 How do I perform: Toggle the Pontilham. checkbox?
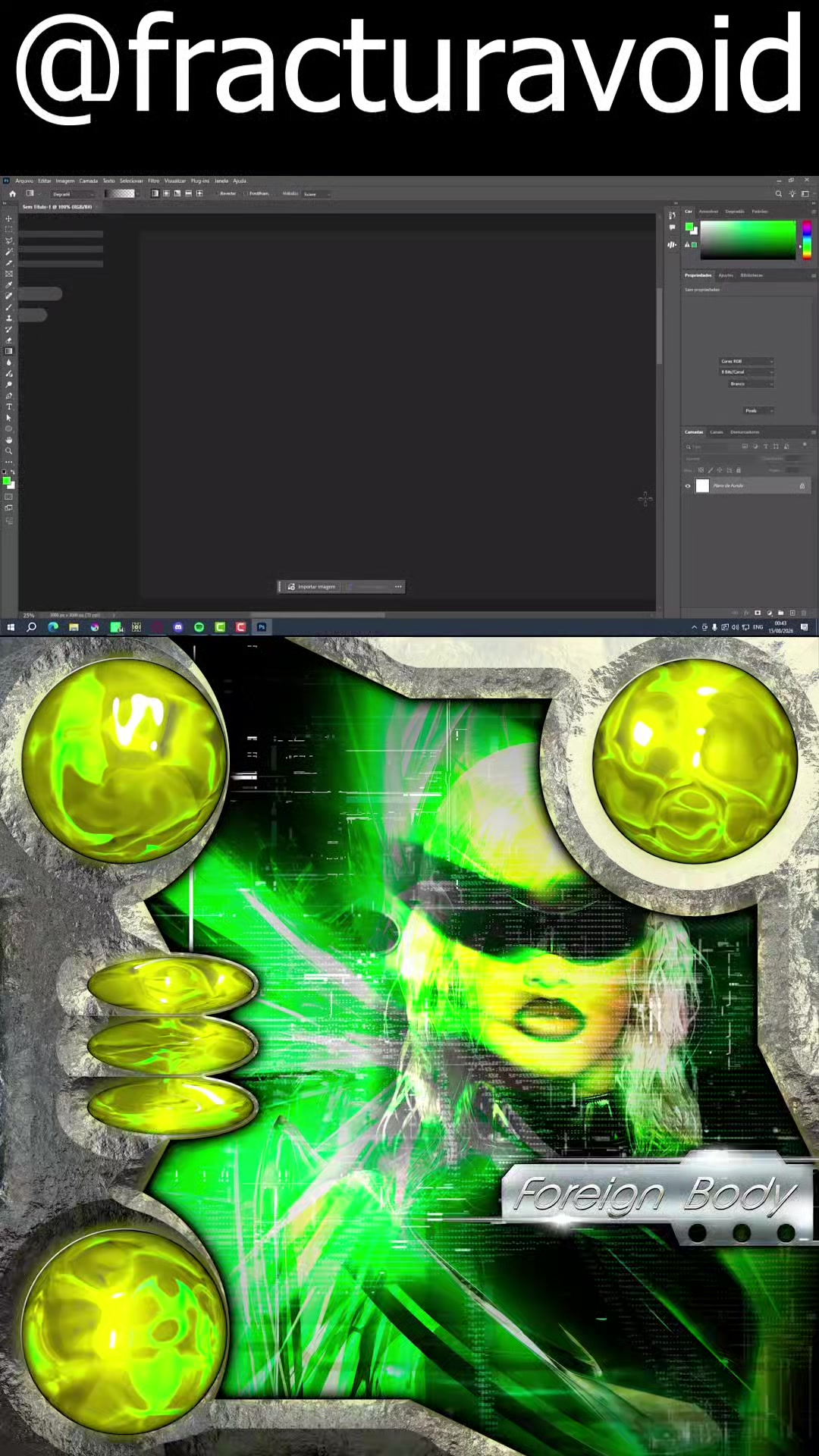(x=246, y=193)
